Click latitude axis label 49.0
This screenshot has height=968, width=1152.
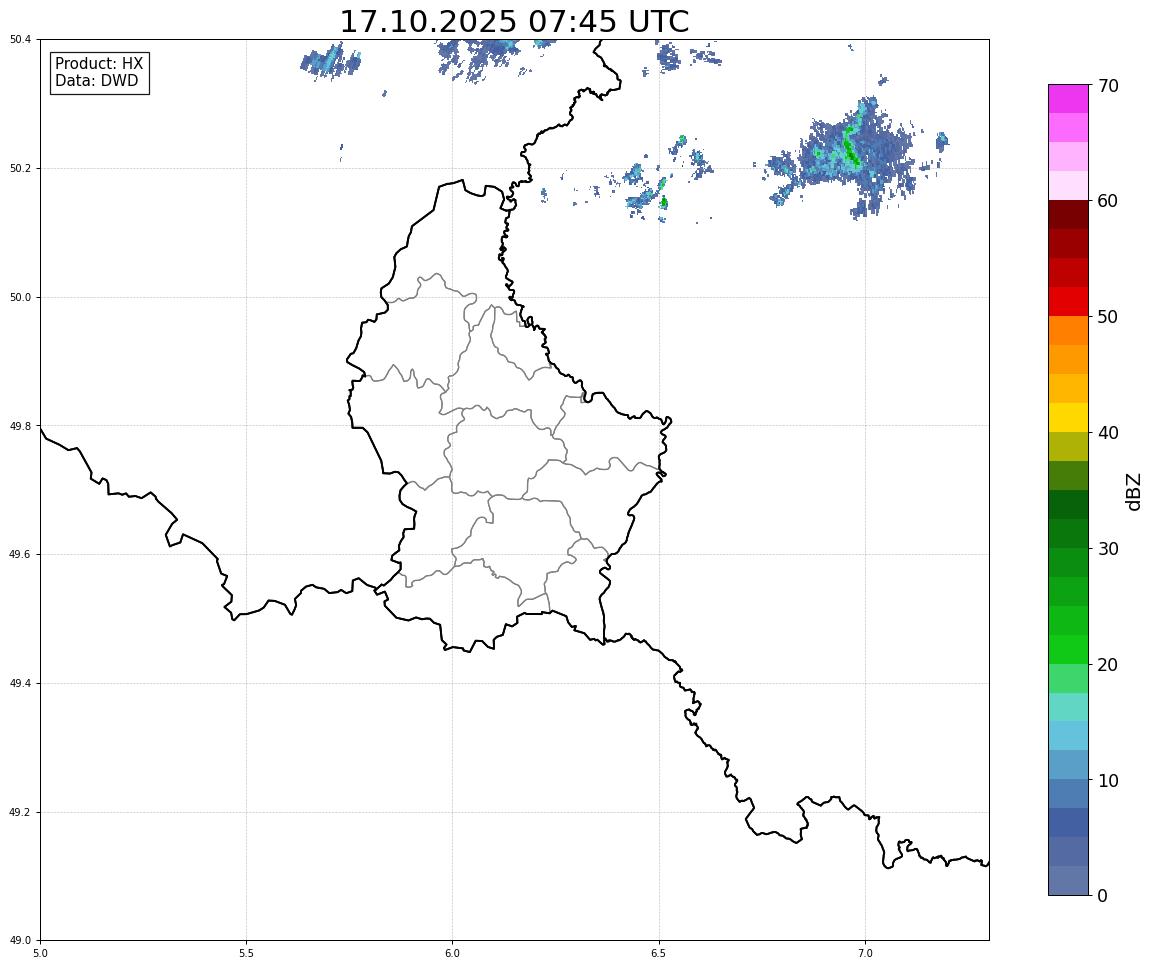pos(20,941)
